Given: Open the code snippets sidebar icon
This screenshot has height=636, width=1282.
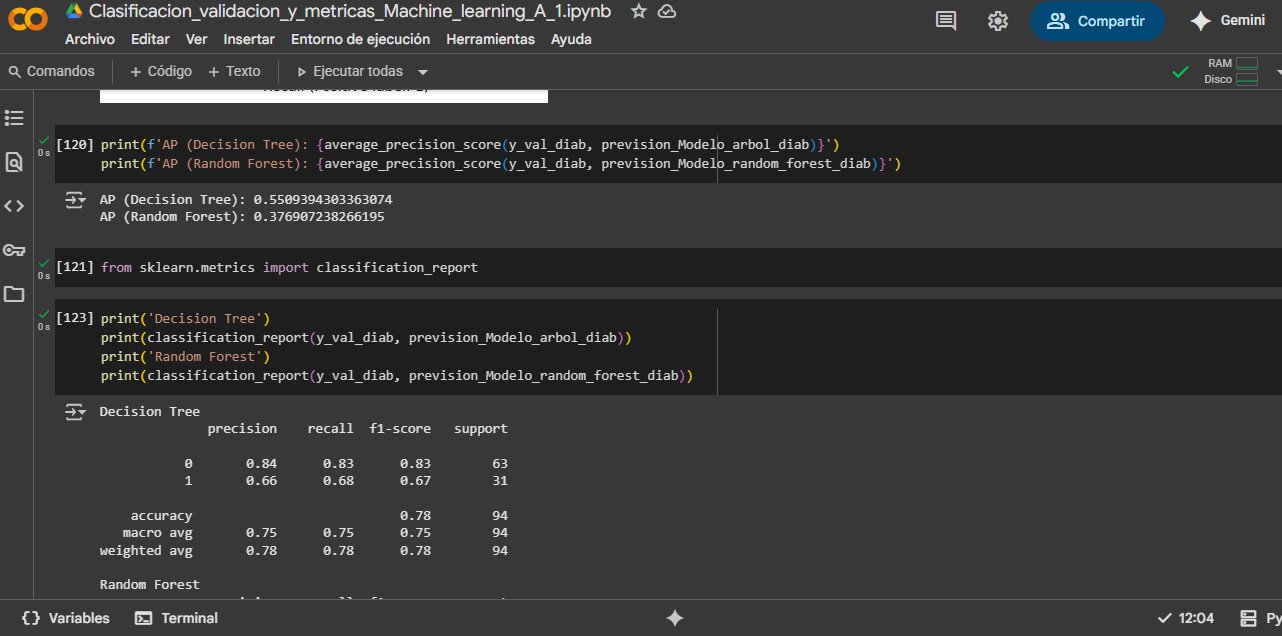Looking at the screenshot, I should click(x=14, y=206).
